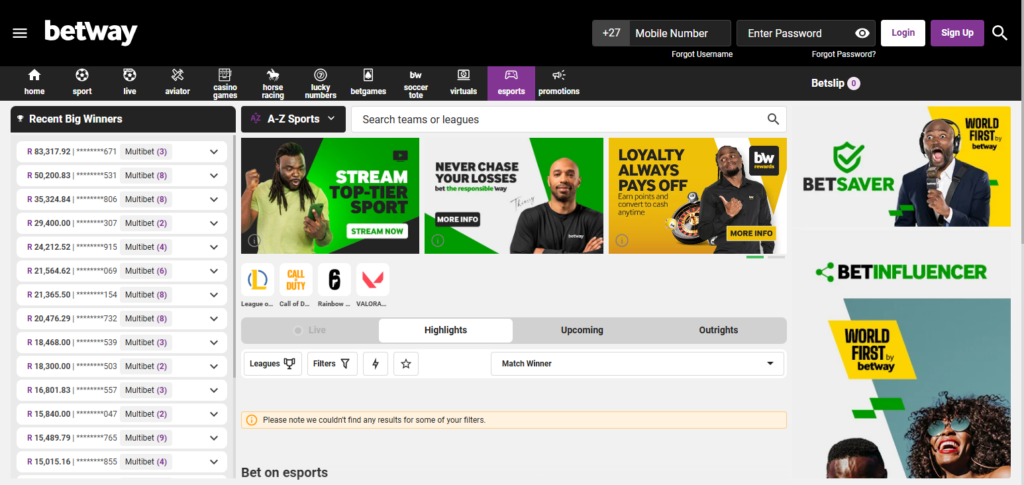Toggle password visibility eye icon
The width and height of the screenshot is (1024, 485).
click(862, 33)
